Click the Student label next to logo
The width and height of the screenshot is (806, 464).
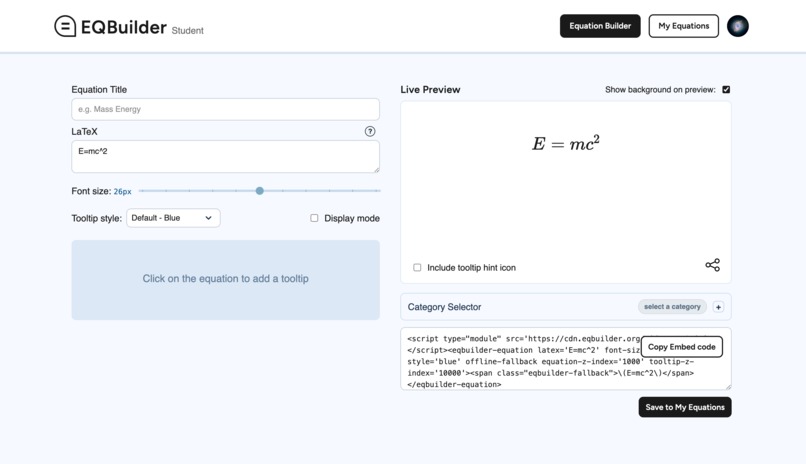coord(188,31)
